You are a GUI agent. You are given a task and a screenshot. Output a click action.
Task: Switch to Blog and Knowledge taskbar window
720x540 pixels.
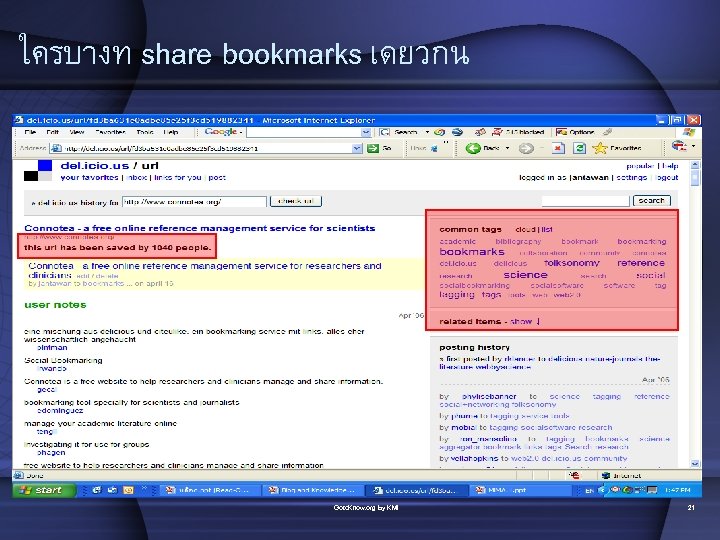pos(312,490)
